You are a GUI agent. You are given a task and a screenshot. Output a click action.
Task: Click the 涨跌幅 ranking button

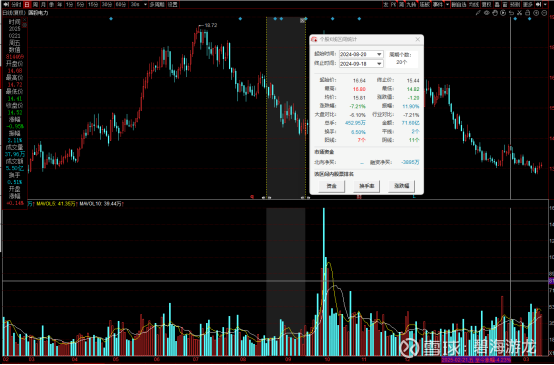401,186
